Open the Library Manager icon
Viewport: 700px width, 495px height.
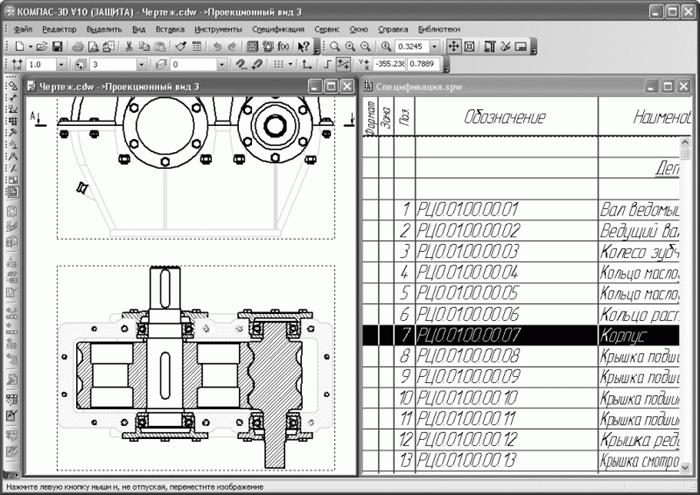(x=252, y=46)
